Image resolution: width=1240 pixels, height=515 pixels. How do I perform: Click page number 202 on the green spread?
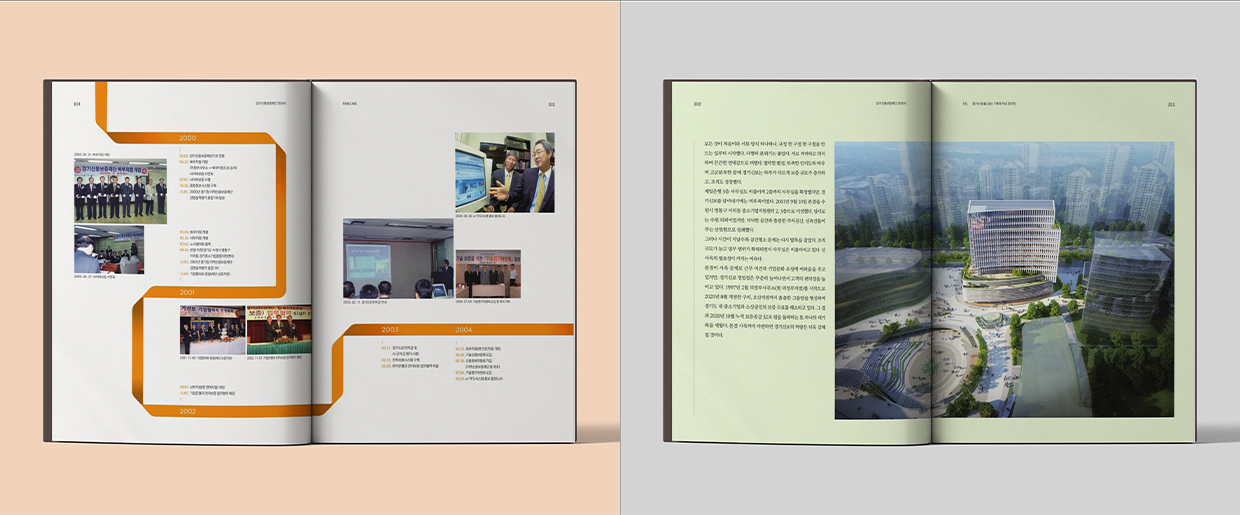[697, 102]
